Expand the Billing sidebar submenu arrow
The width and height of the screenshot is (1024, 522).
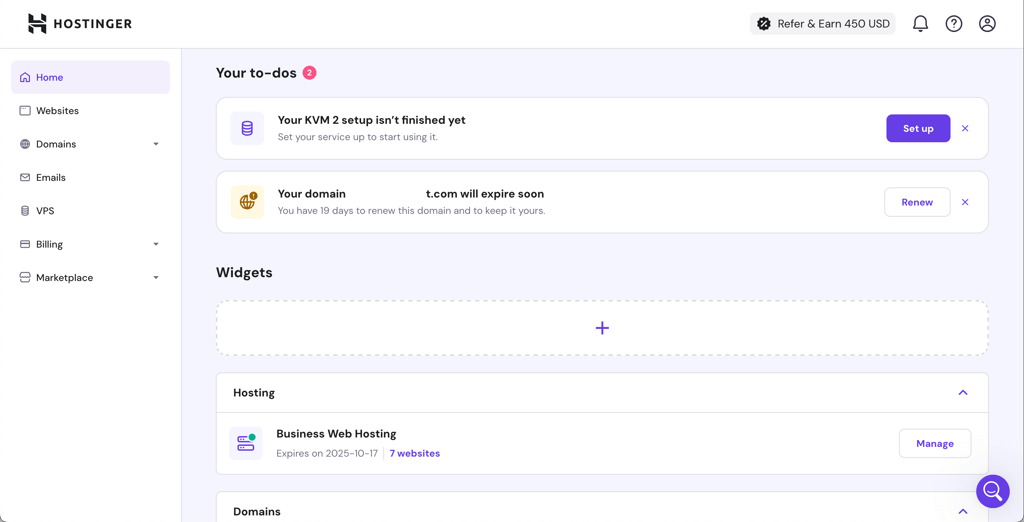coord(156,244)
